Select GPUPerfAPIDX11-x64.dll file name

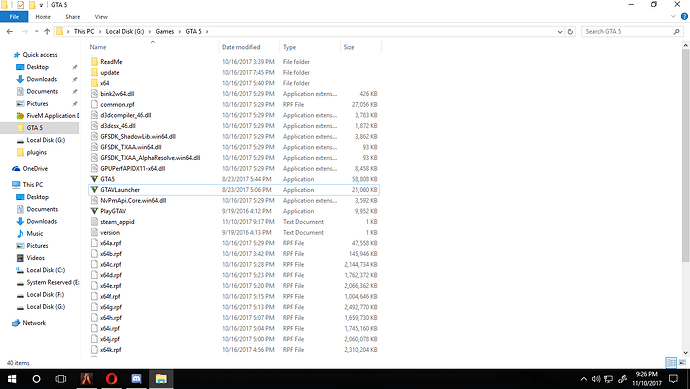[132, 169]
